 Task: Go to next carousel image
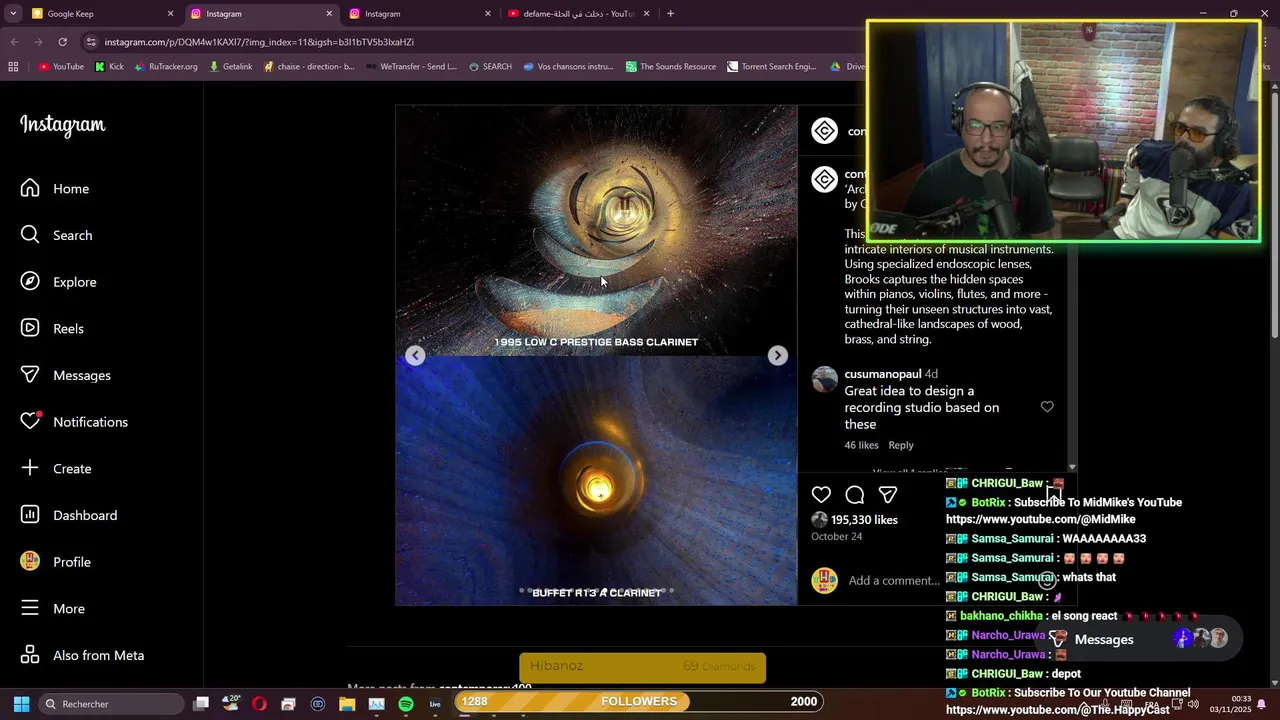(x=777, y=356)
